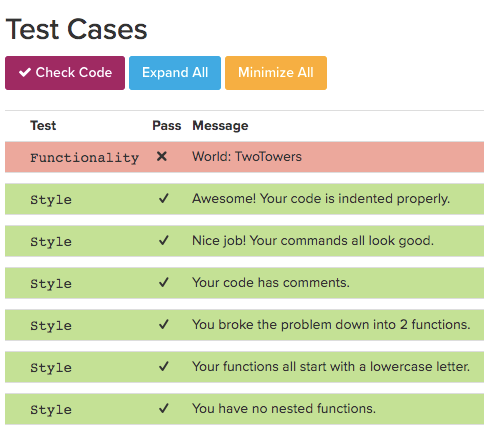Click the Minimize All button
493x445 pixels.
pos(276,73)
